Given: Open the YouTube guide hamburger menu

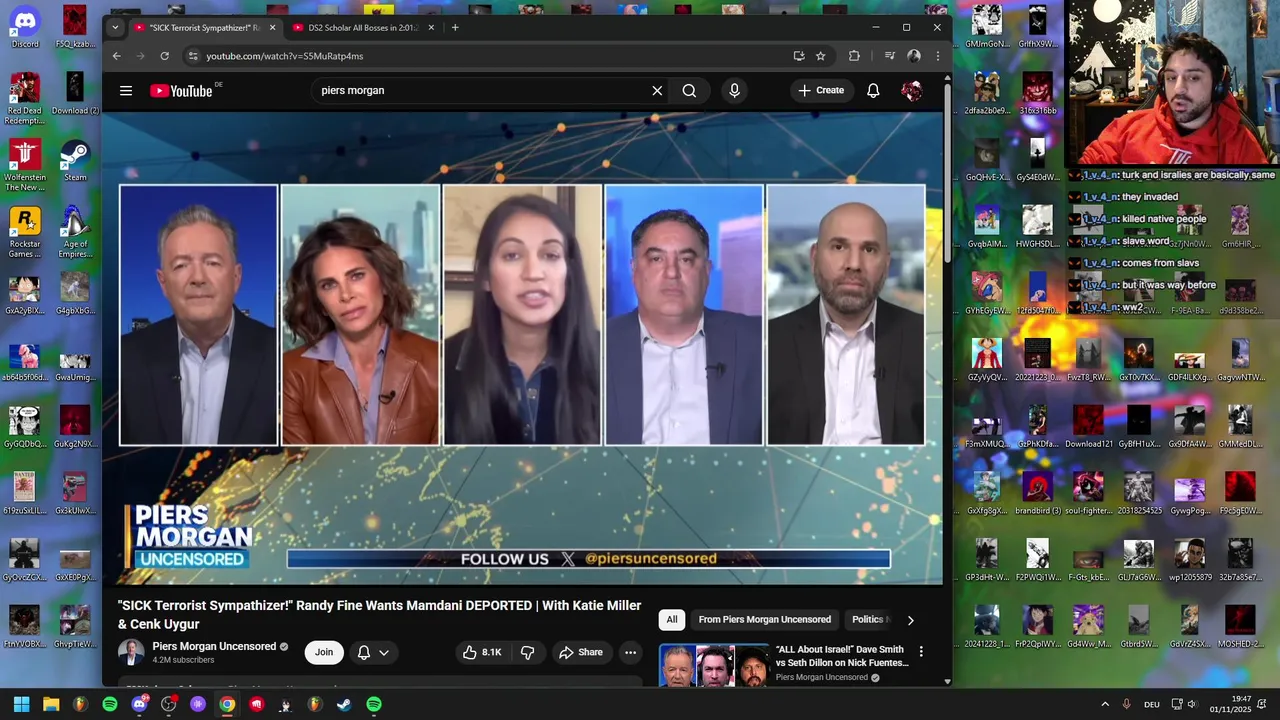Looking at the screenshot, I should point(126,90).
